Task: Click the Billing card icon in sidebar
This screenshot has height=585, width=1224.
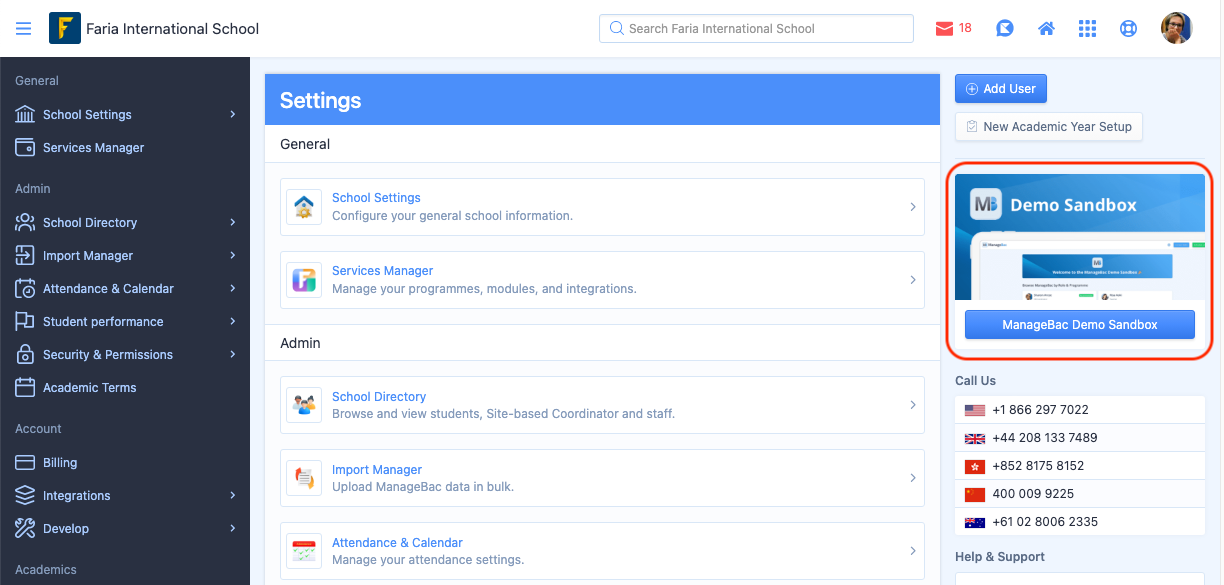Action: 25,462
